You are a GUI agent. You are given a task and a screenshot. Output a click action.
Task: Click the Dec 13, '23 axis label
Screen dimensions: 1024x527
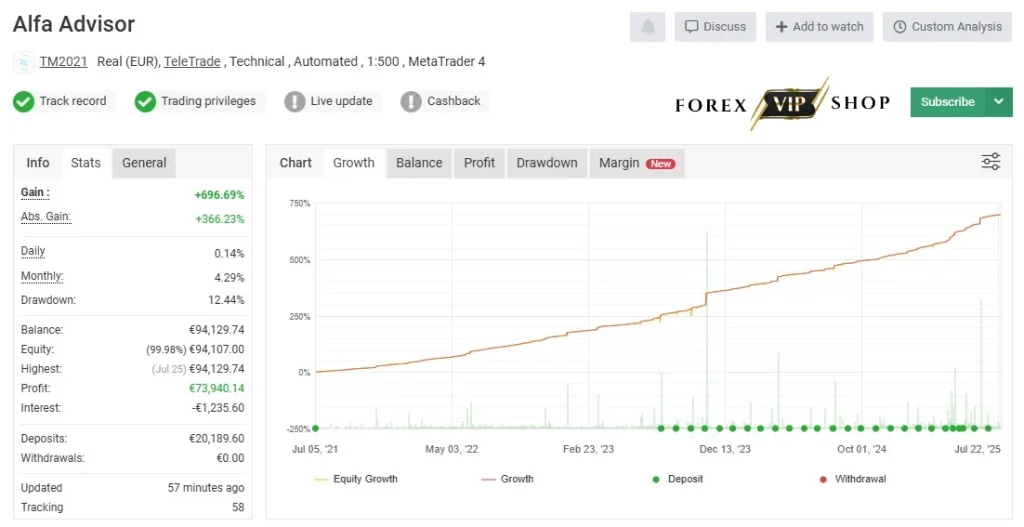[x=725, y=449]
